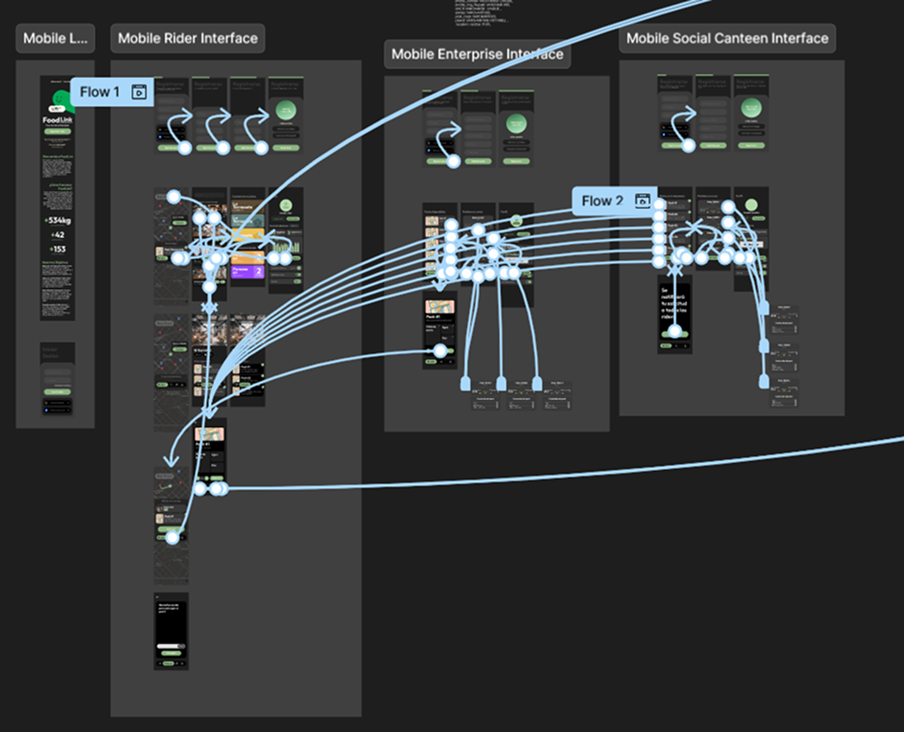904x732 pixels.
Task: Click the +534kg statistic on landing page
Action: (57, 220)
